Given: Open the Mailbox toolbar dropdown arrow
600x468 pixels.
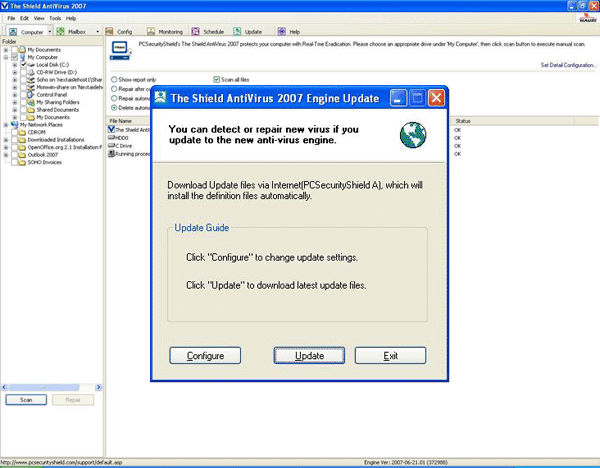Looking at the screenshot, I should [98, 31].
